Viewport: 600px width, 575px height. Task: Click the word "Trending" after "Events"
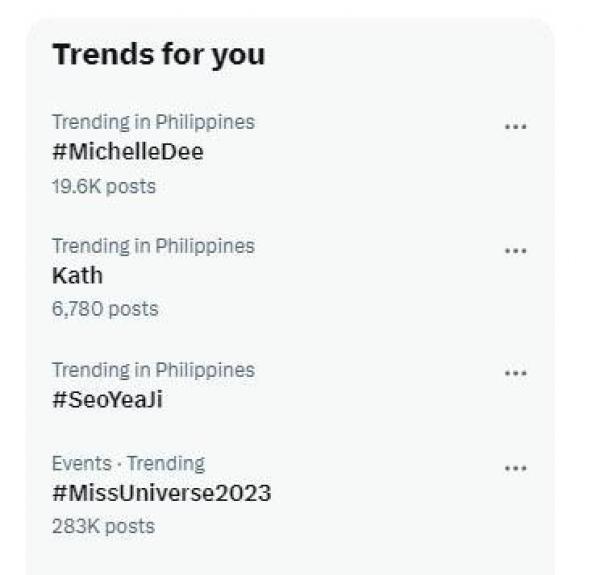[x=164, y=463]
